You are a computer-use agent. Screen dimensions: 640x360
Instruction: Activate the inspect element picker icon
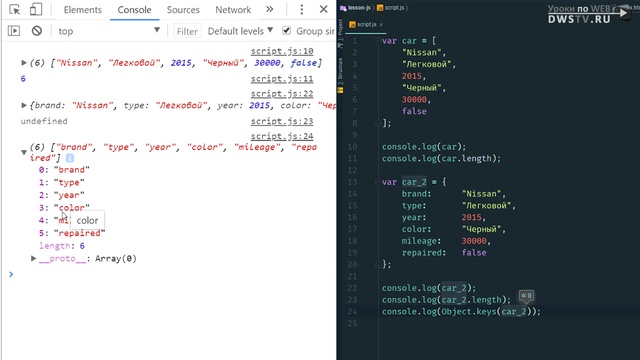tap(15, 9)
